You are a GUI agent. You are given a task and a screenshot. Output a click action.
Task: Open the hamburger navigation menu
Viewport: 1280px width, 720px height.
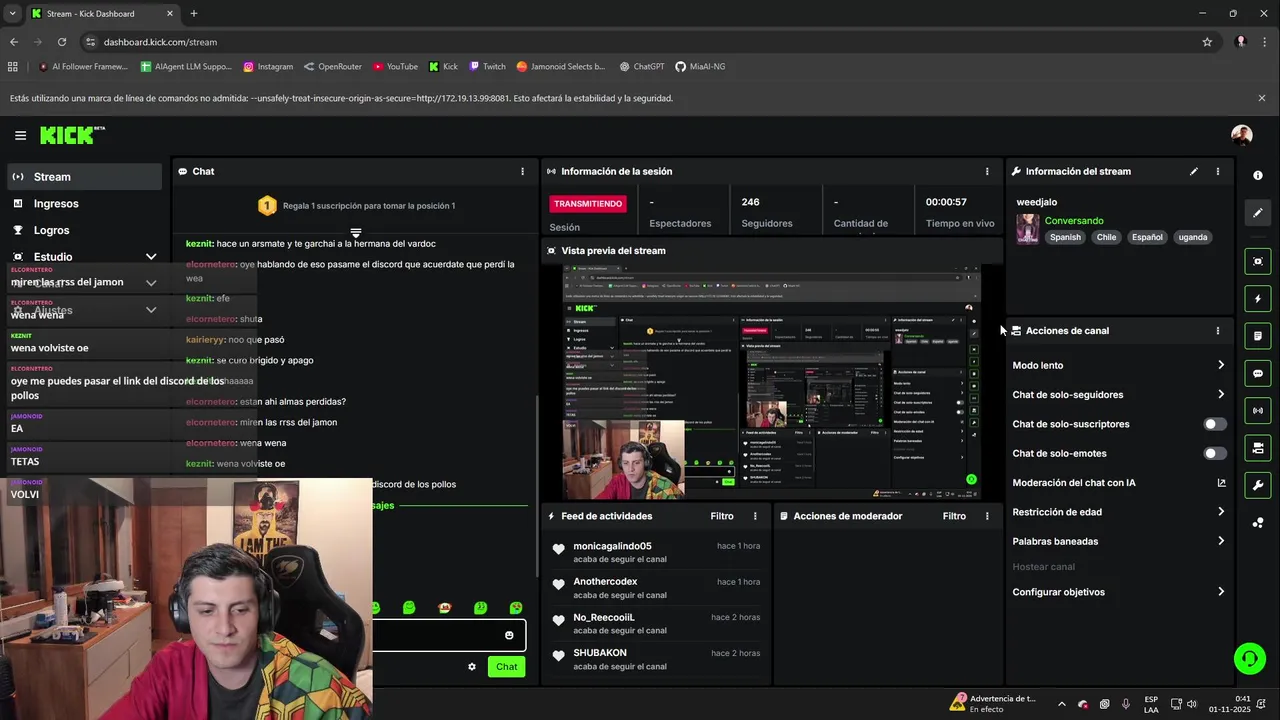[20, 135]
